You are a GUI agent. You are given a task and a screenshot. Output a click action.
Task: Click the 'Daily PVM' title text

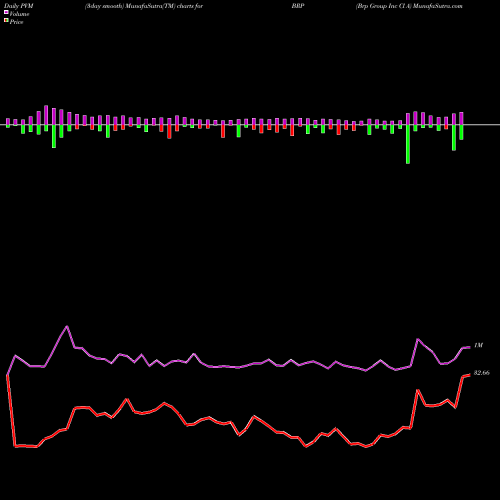(x=19, y=6)
